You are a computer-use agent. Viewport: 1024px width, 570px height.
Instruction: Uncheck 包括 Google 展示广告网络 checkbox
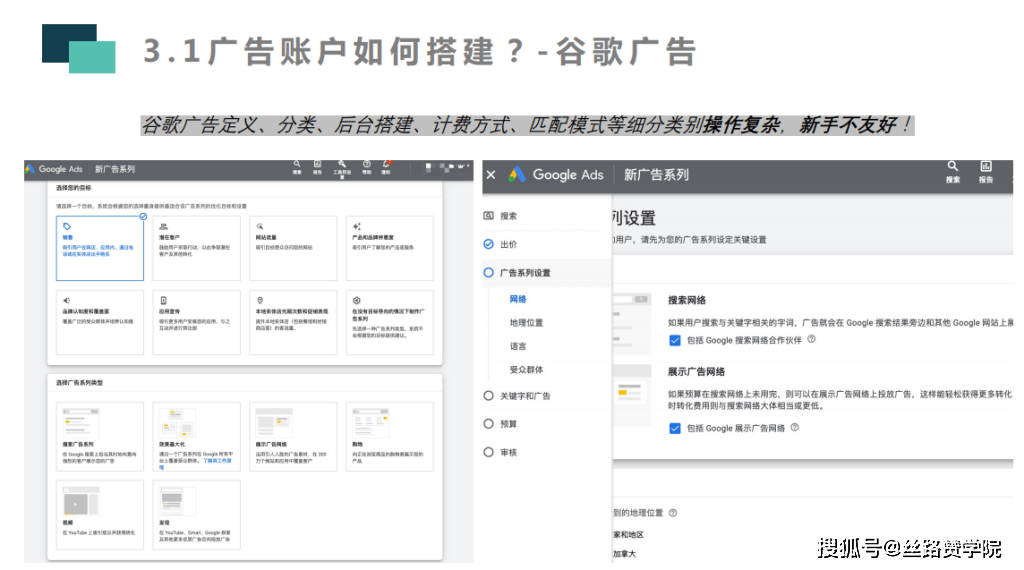tap(675, 428)
